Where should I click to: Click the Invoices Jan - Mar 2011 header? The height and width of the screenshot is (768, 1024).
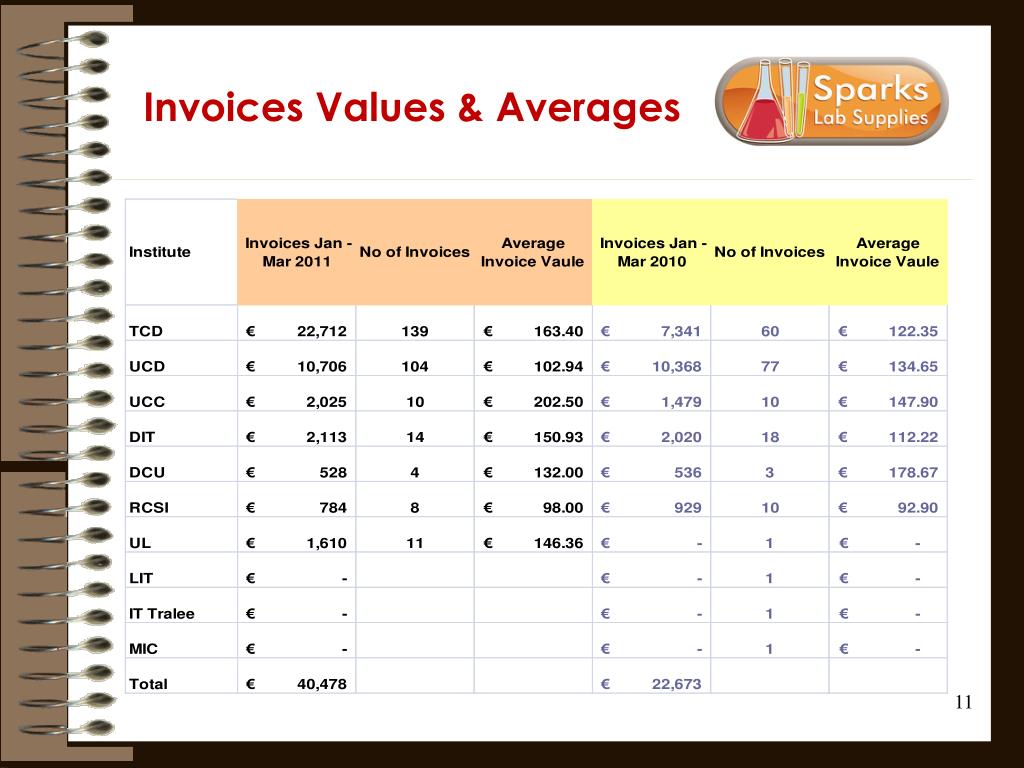[x=298, y=252]
